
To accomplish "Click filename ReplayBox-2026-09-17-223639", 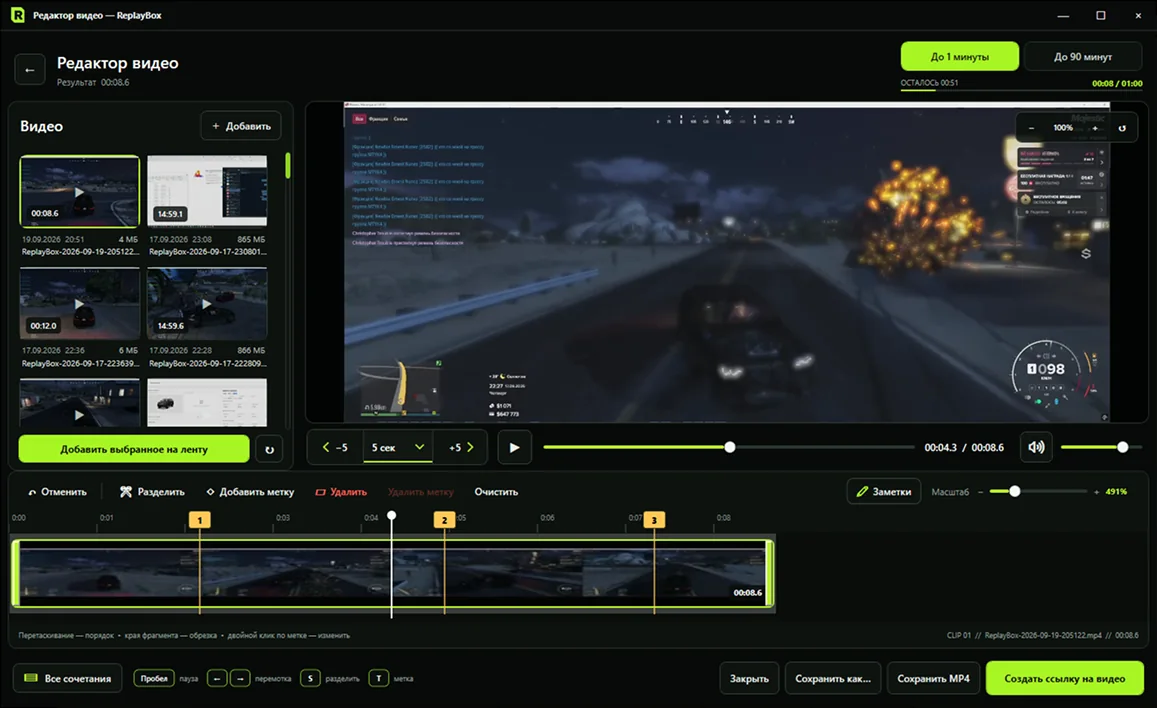I will coord(80,364).
